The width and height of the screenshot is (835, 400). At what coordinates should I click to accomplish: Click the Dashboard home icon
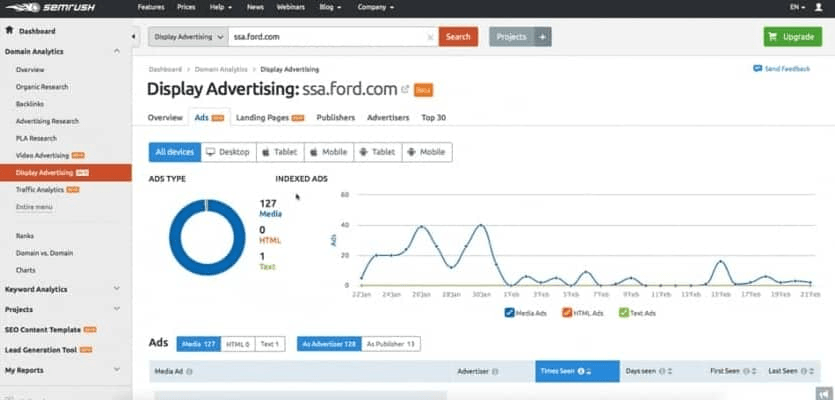pyautogui.click(x=9, y=30)
